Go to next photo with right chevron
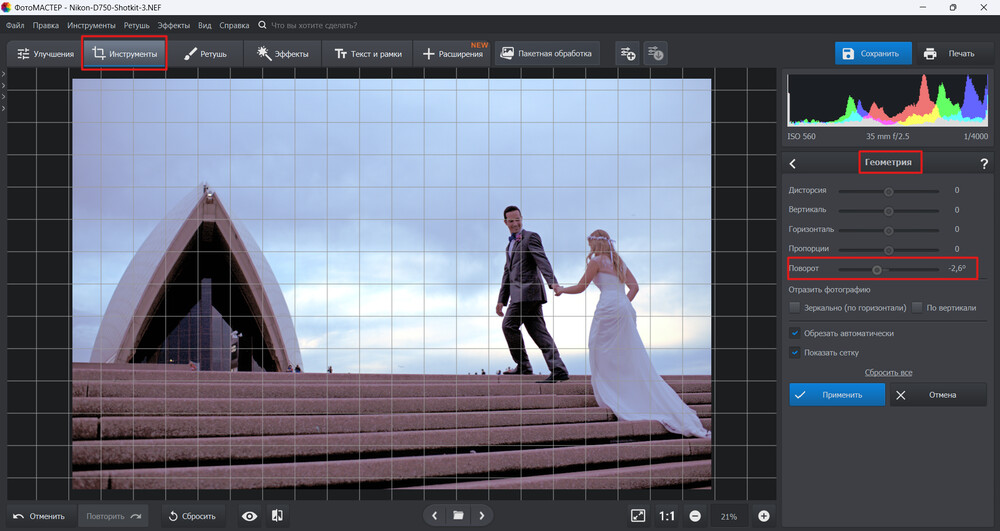Screen dimensions: 1000x531 point(482,516)
